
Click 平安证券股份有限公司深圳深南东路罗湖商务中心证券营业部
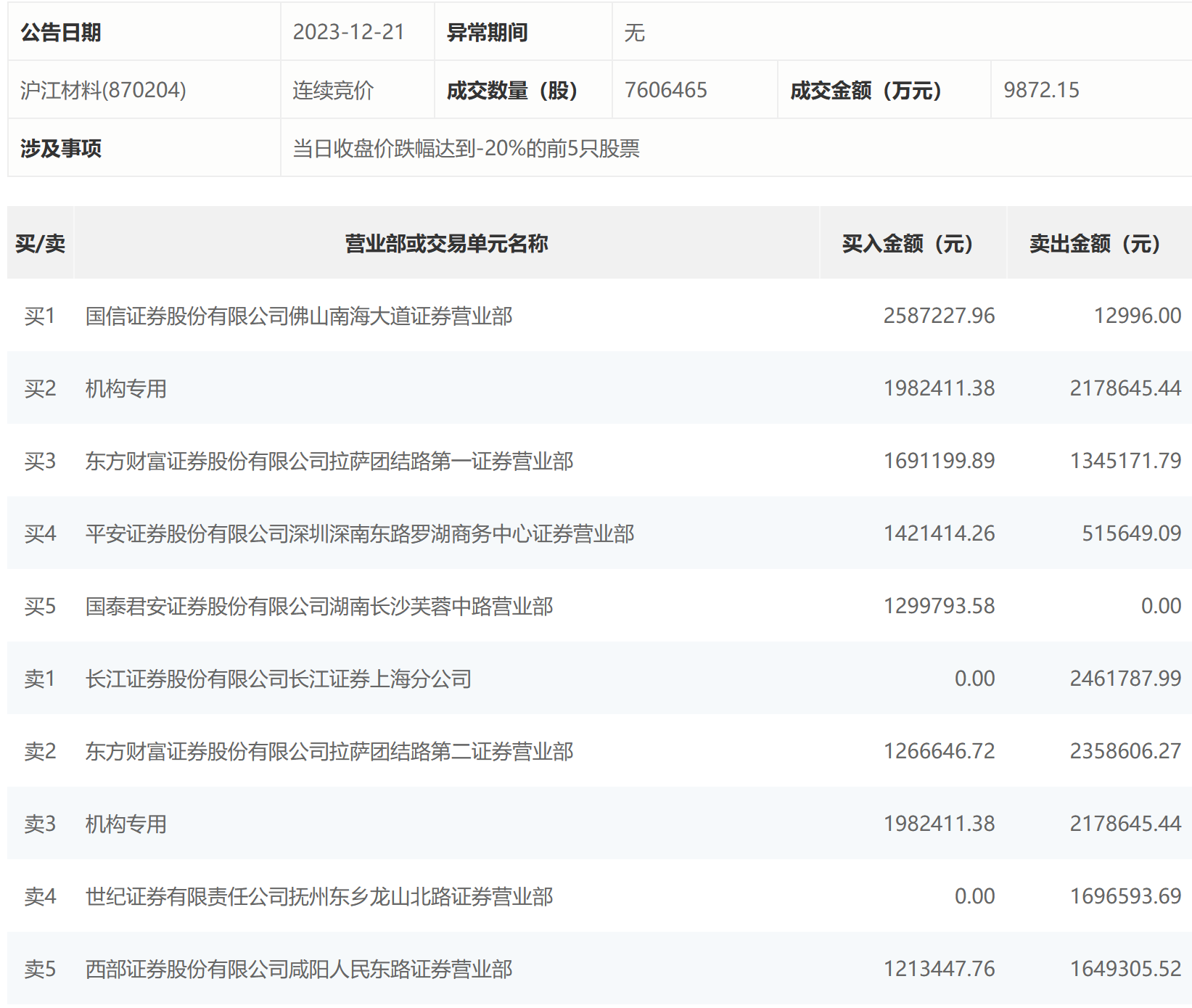360,533
